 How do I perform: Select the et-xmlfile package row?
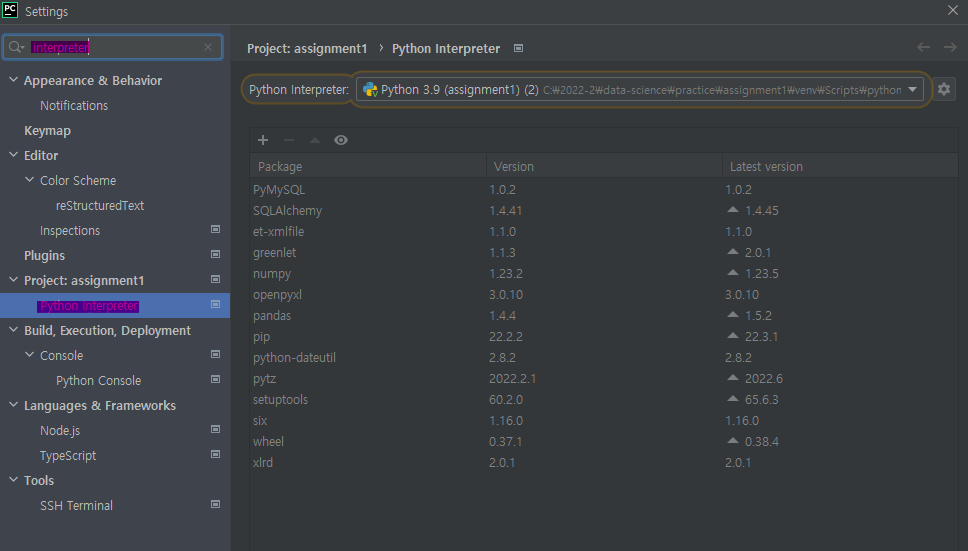click(604, 231)
